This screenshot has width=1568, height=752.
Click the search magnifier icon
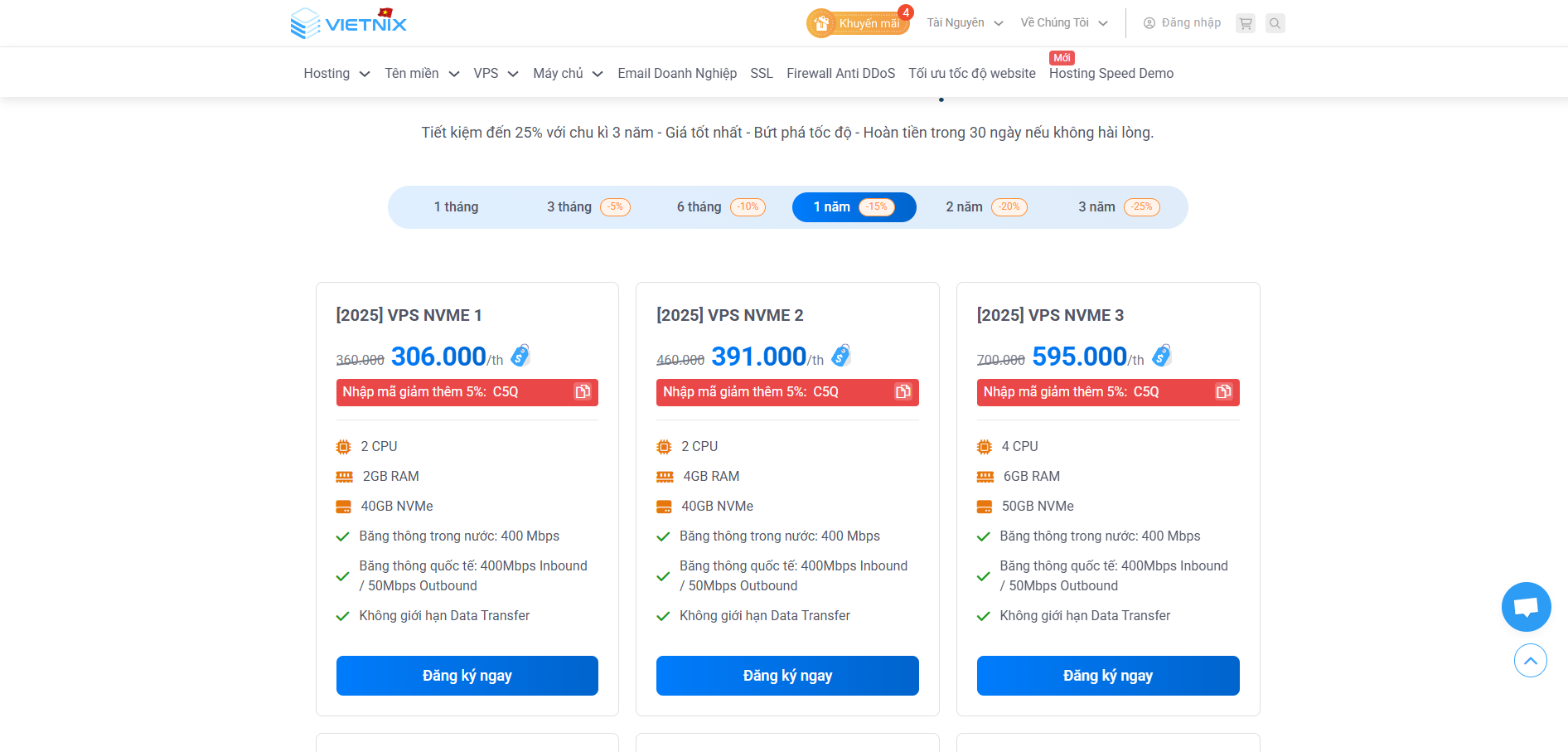pyautogui.click(x=1275, y=23)
